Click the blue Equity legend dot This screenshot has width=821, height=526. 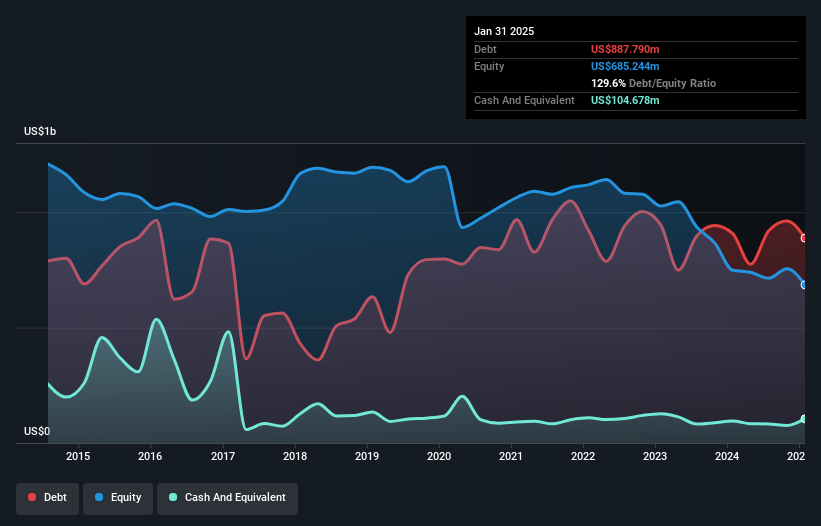[x=99, y=497]
